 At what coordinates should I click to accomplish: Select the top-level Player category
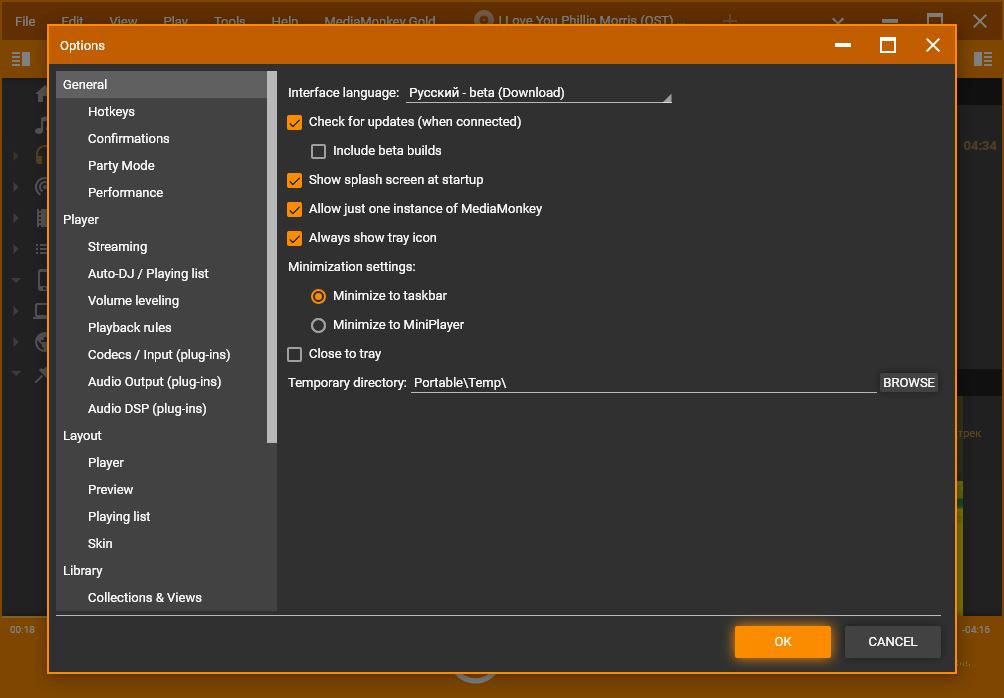(x=161, y=220)
